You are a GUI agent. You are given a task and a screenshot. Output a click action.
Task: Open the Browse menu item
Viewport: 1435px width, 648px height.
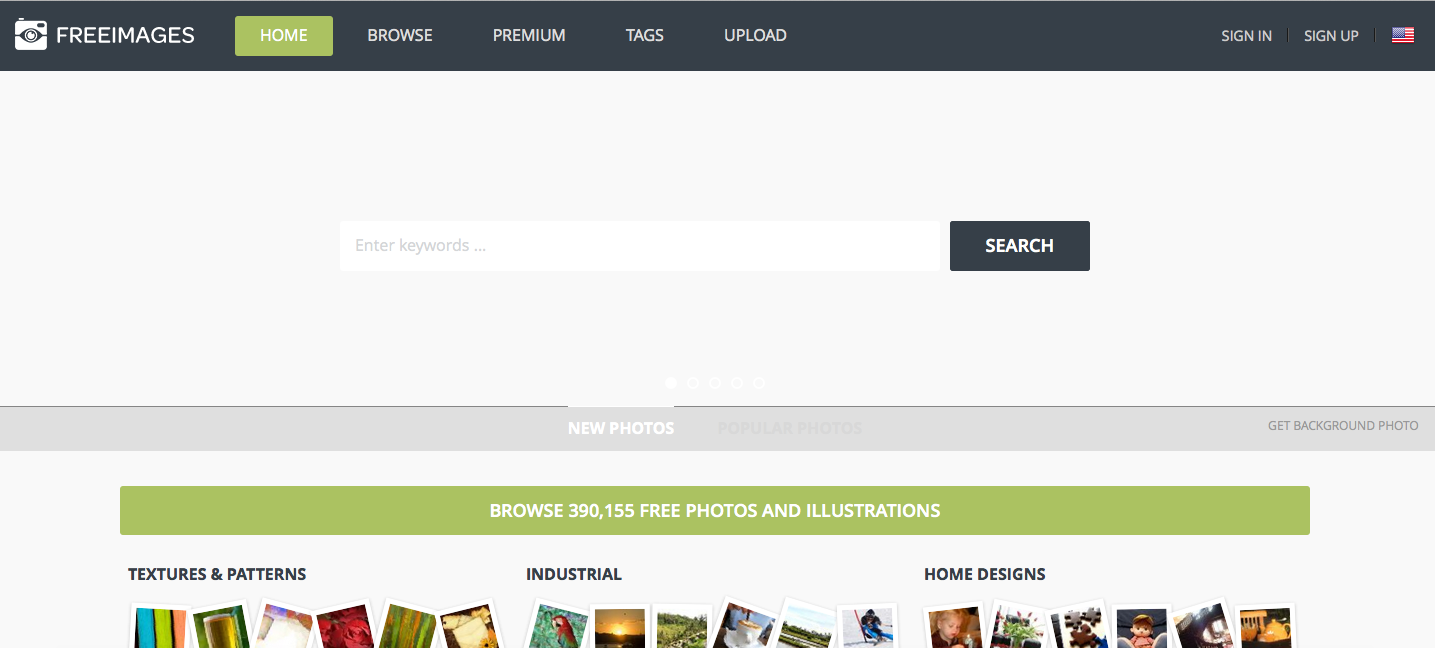click(x=399, y=35)
